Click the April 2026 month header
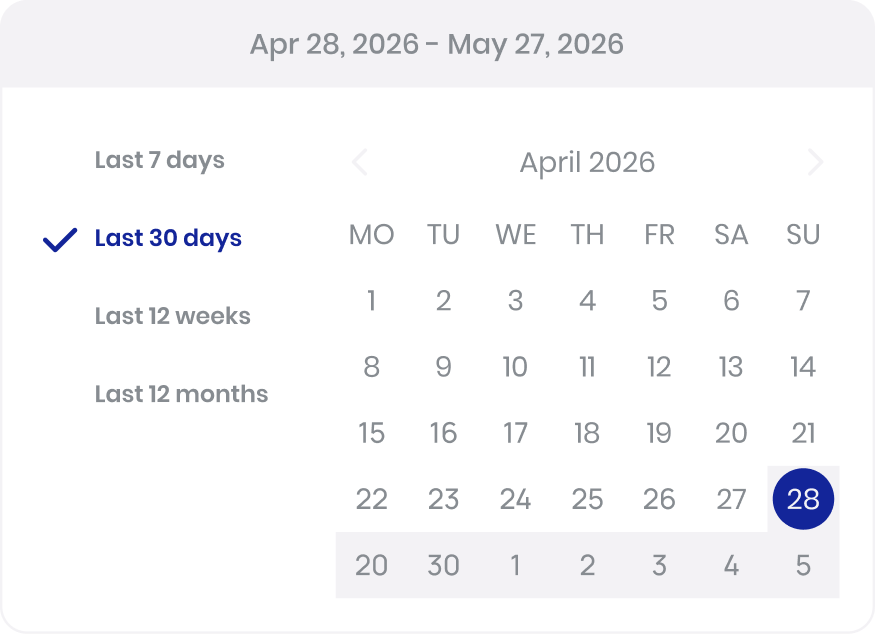This screenshot has height=634, width=875. point(587,162)
